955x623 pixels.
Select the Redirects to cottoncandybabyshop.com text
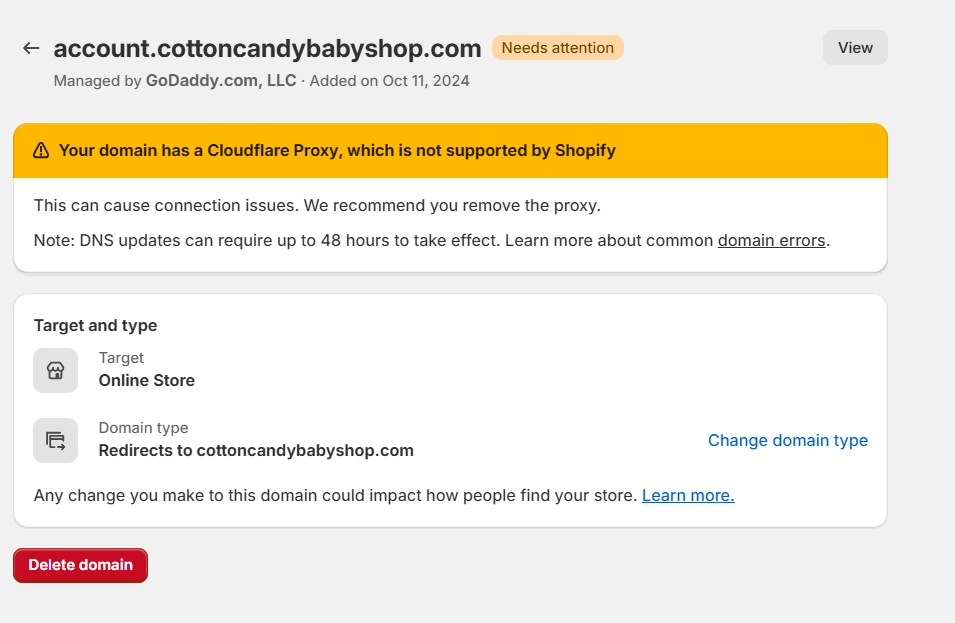tap(255, 450)
